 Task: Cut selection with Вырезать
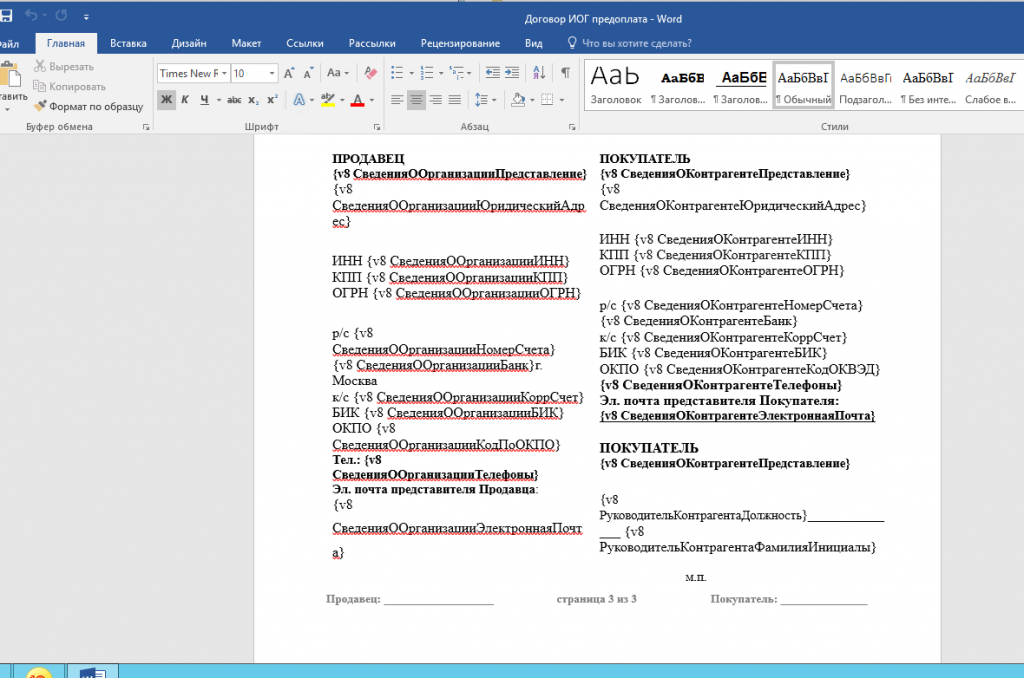tap(63, 67)
